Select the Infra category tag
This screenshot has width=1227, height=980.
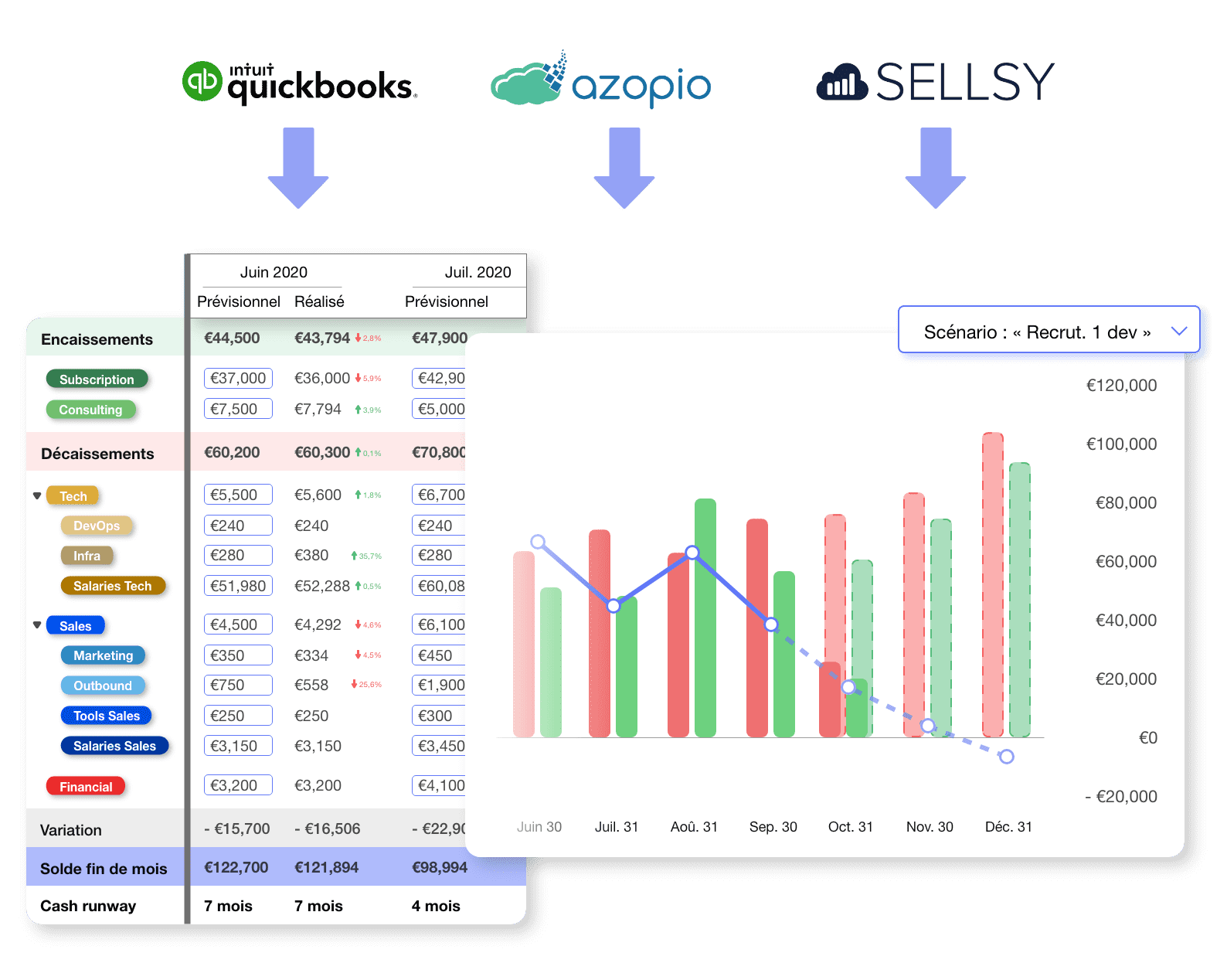coord(87,556)
